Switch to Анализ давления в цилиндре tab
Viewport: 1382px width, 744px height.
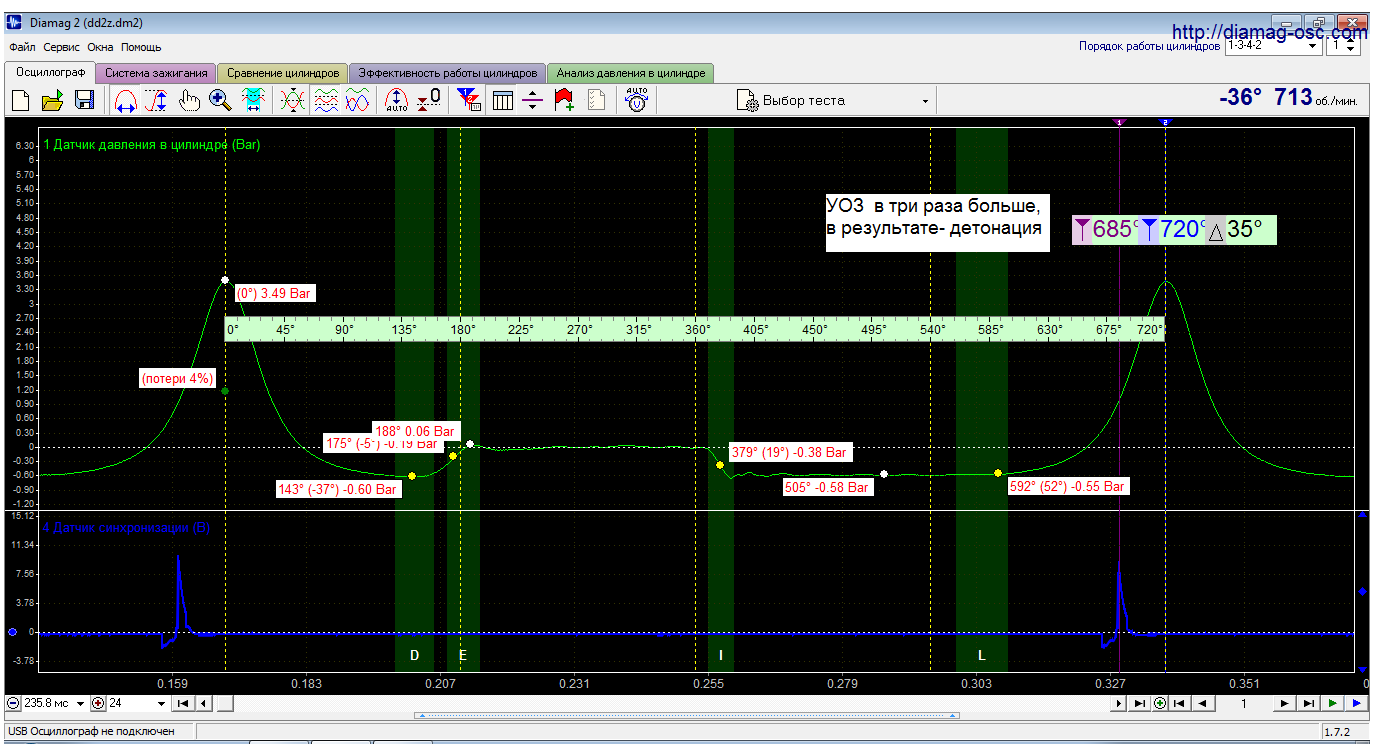tap(630, 73)
